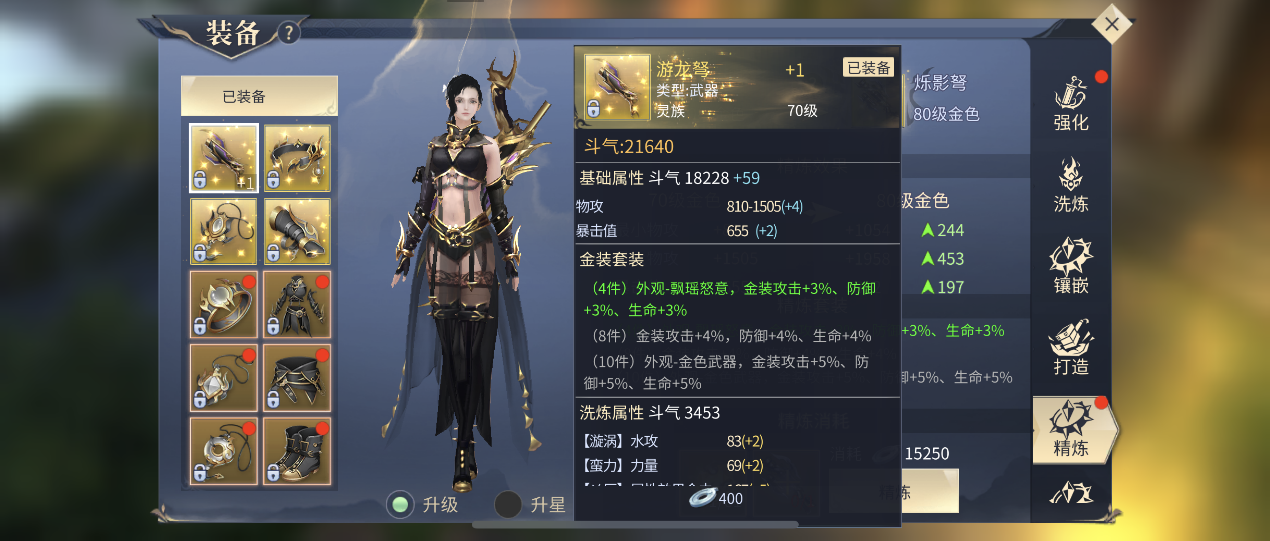Select the gold bracer equipment slot

297,158
